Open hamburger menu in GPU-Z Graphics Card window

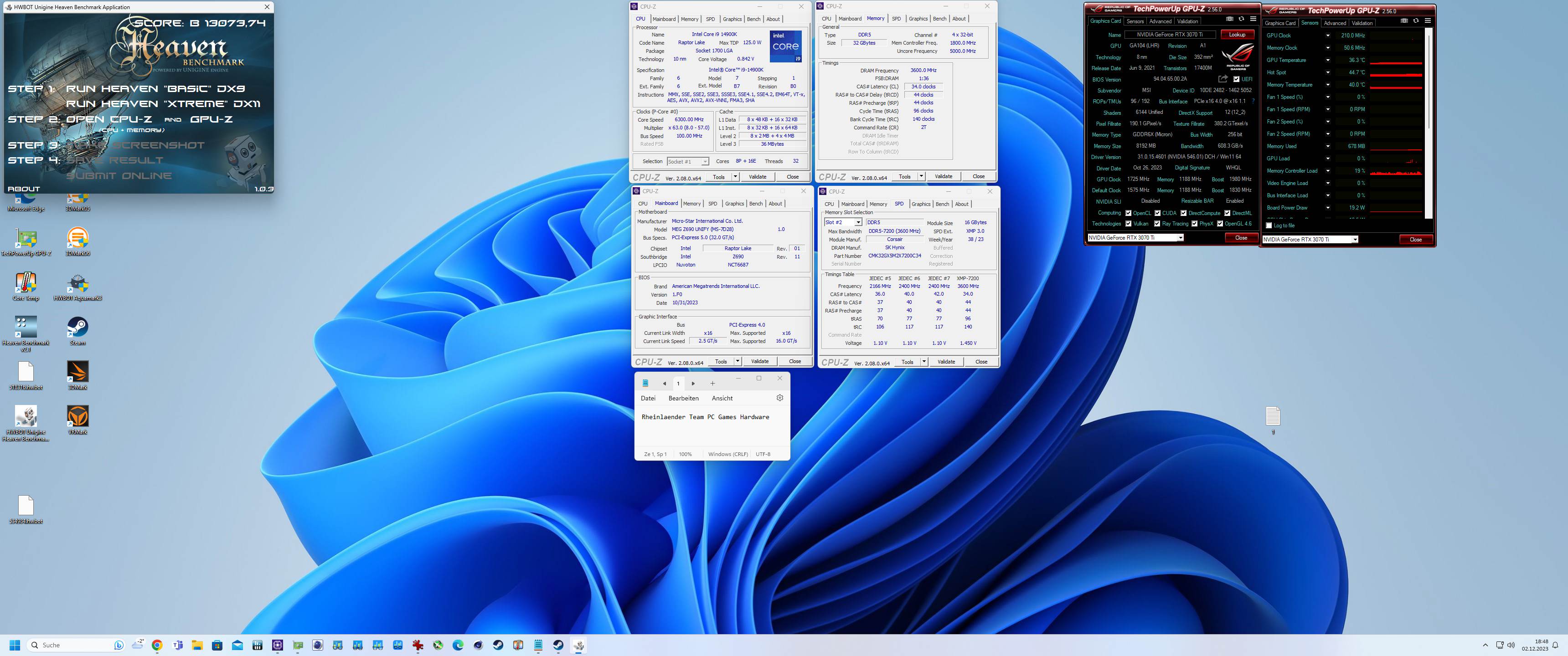tap(1253, 19)
